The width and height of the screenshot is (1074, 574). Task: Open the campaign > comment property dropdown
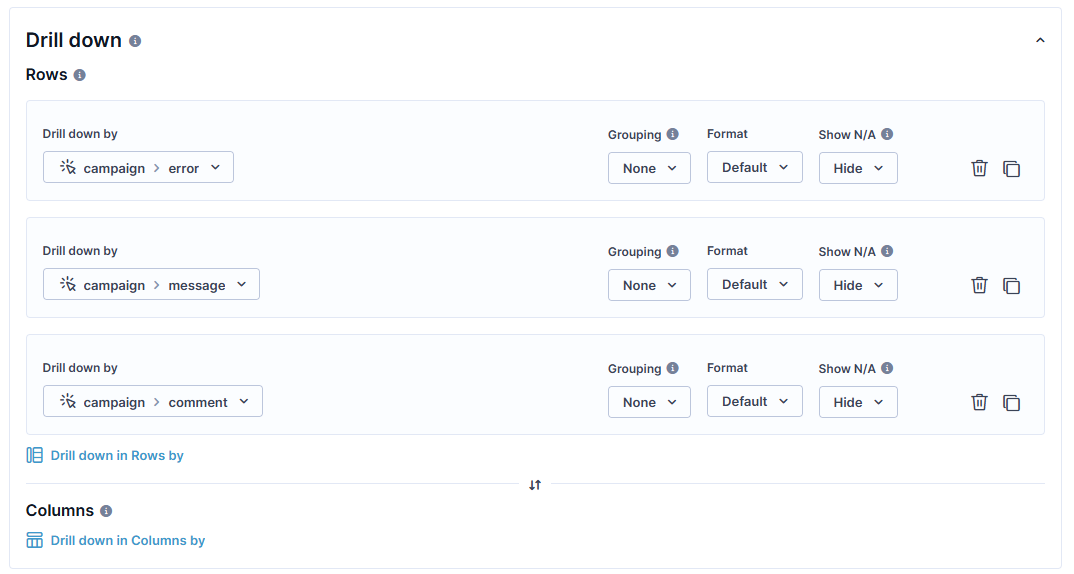click(153, 401)
